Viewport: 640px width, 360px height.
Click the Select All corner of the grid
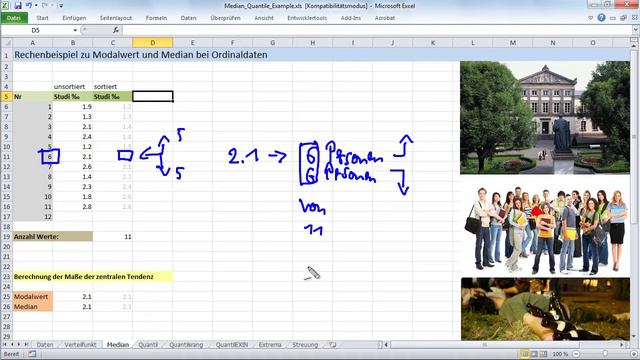coord(7,42)
